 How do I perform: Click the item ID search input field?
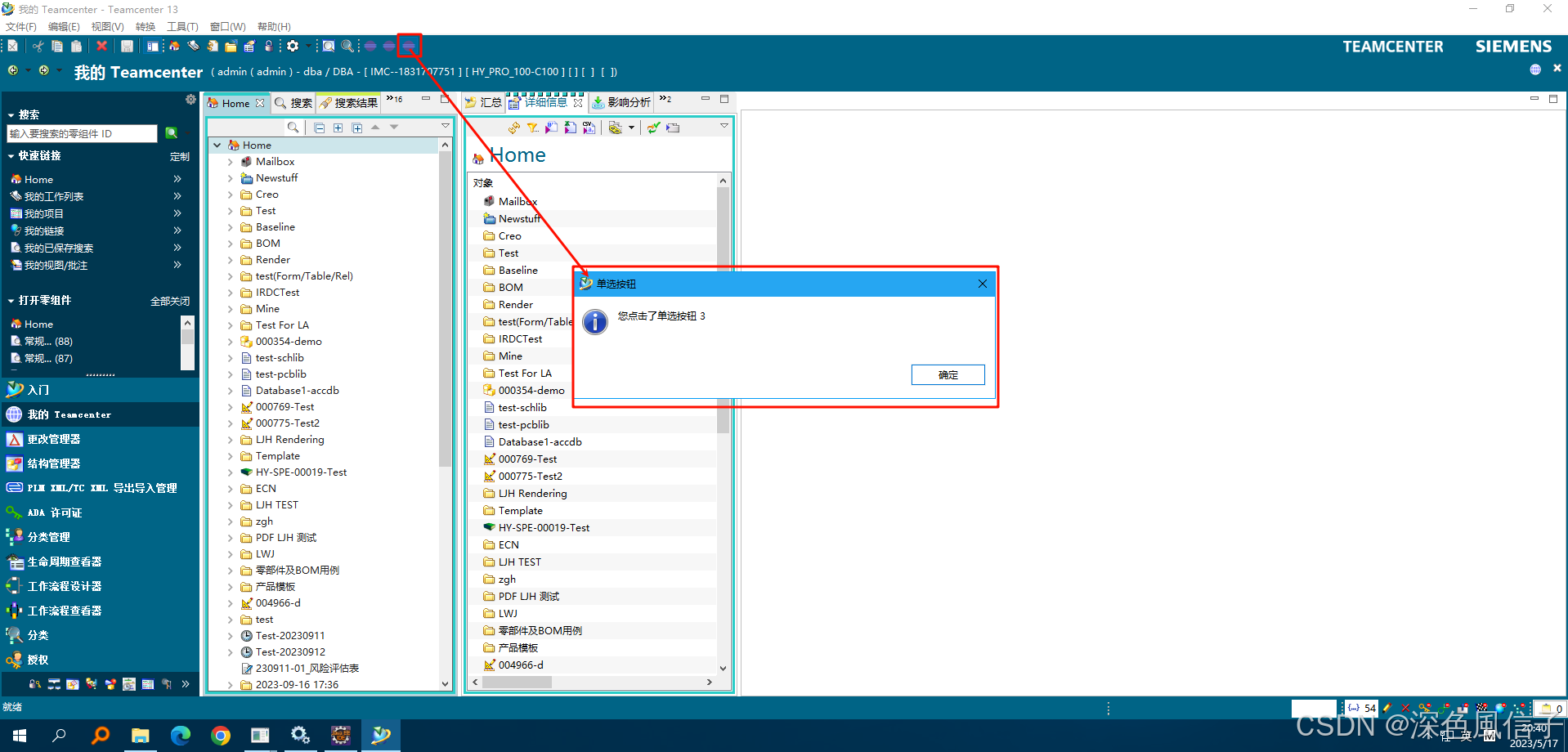click(x=82, y=133)
